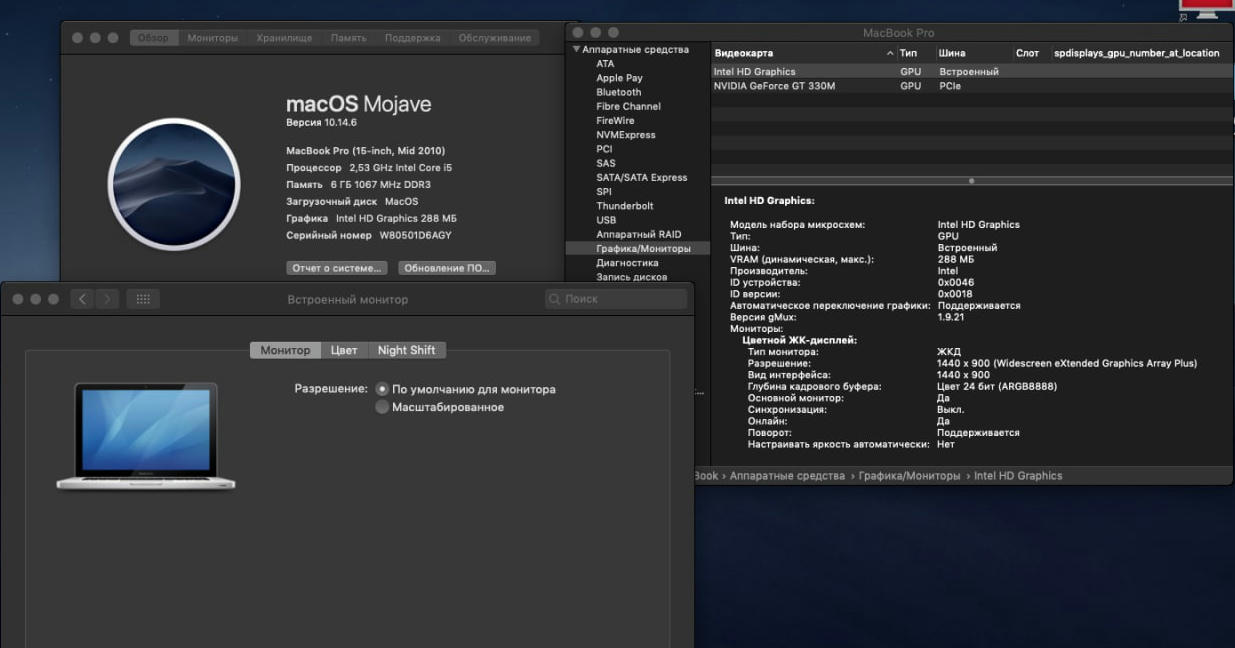Click the macOS Mojave logo image

(x=174, y=184)
